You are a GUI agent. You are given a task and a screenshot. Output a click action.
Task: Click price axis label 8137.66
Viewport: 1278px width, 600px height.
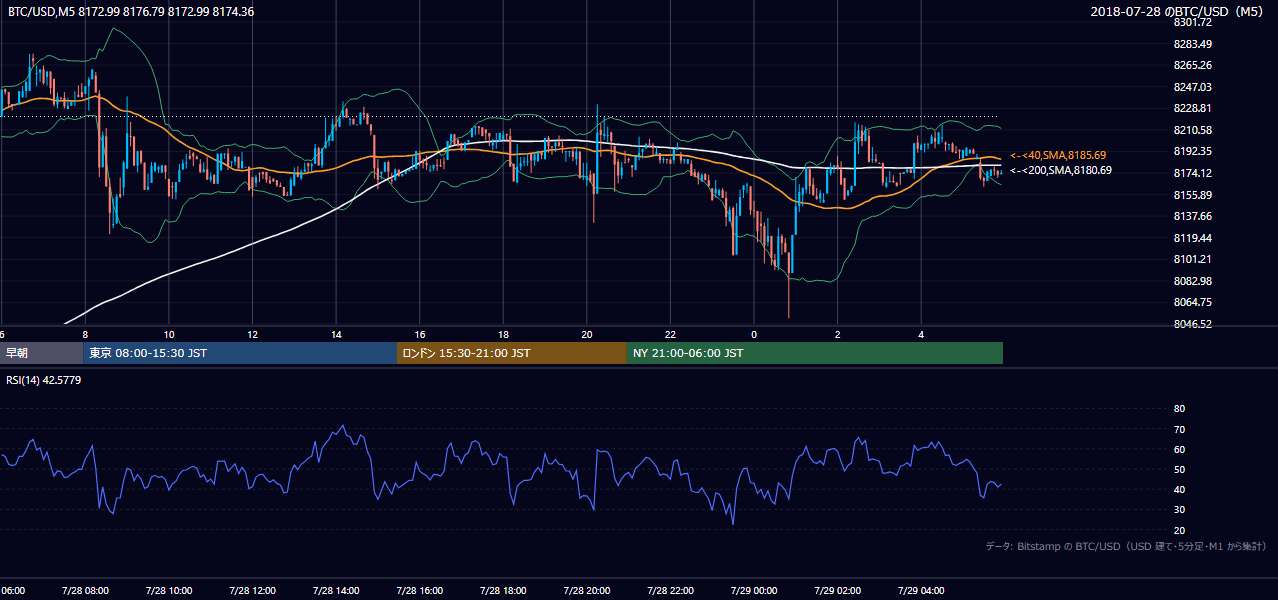click(x=1193, y=216)
